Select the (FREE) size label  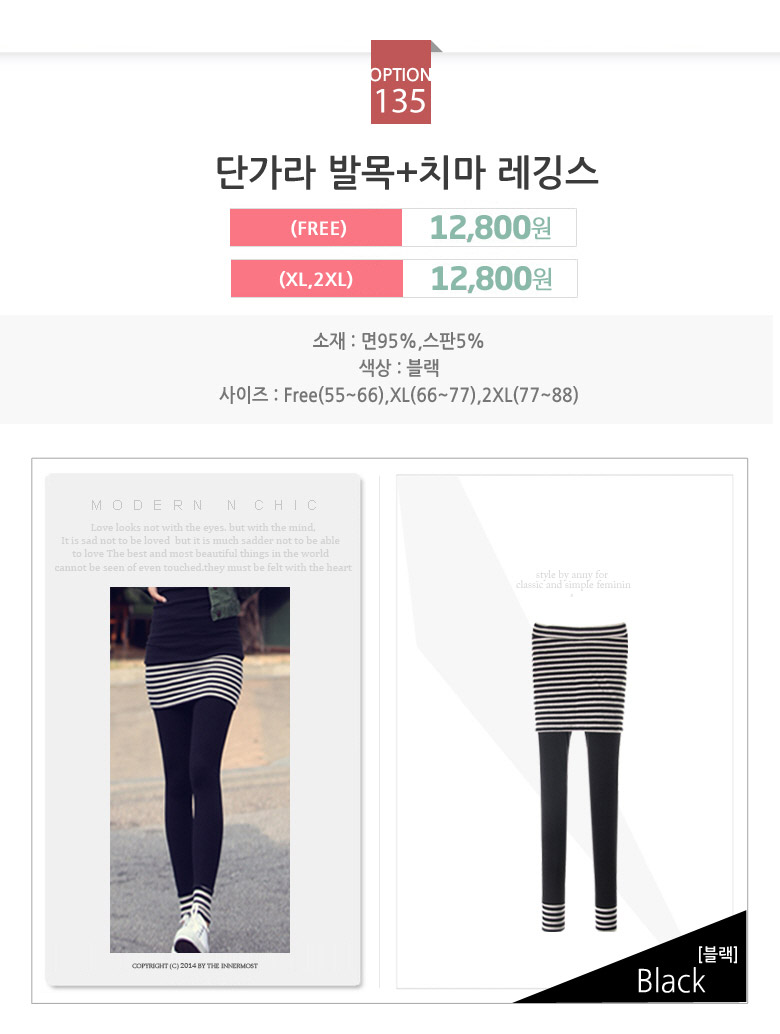[316, 228]
